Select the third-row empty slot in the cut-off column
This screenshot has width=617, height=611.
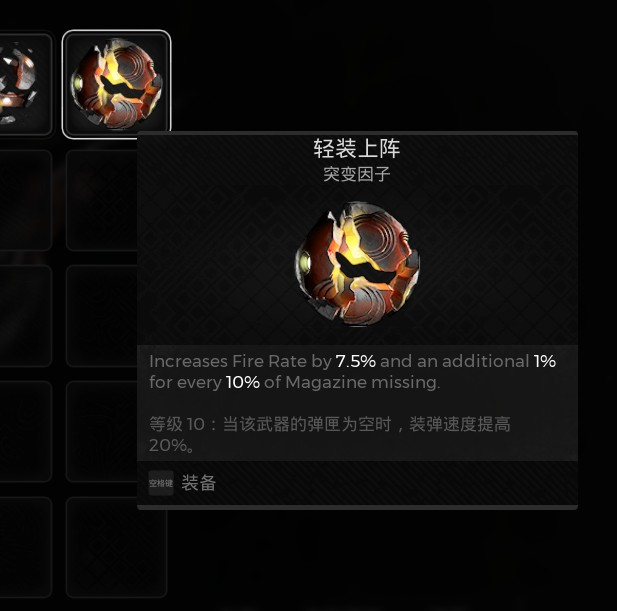[x=25, y=316]
